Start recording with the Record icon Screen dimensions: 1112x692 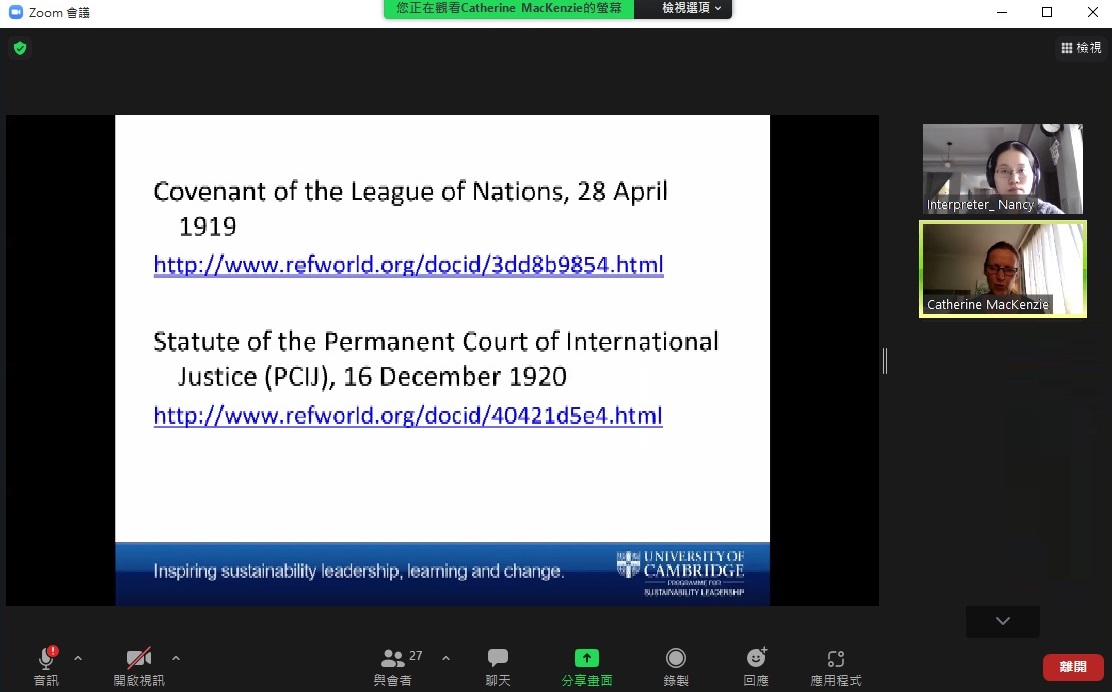coord(676,658)
